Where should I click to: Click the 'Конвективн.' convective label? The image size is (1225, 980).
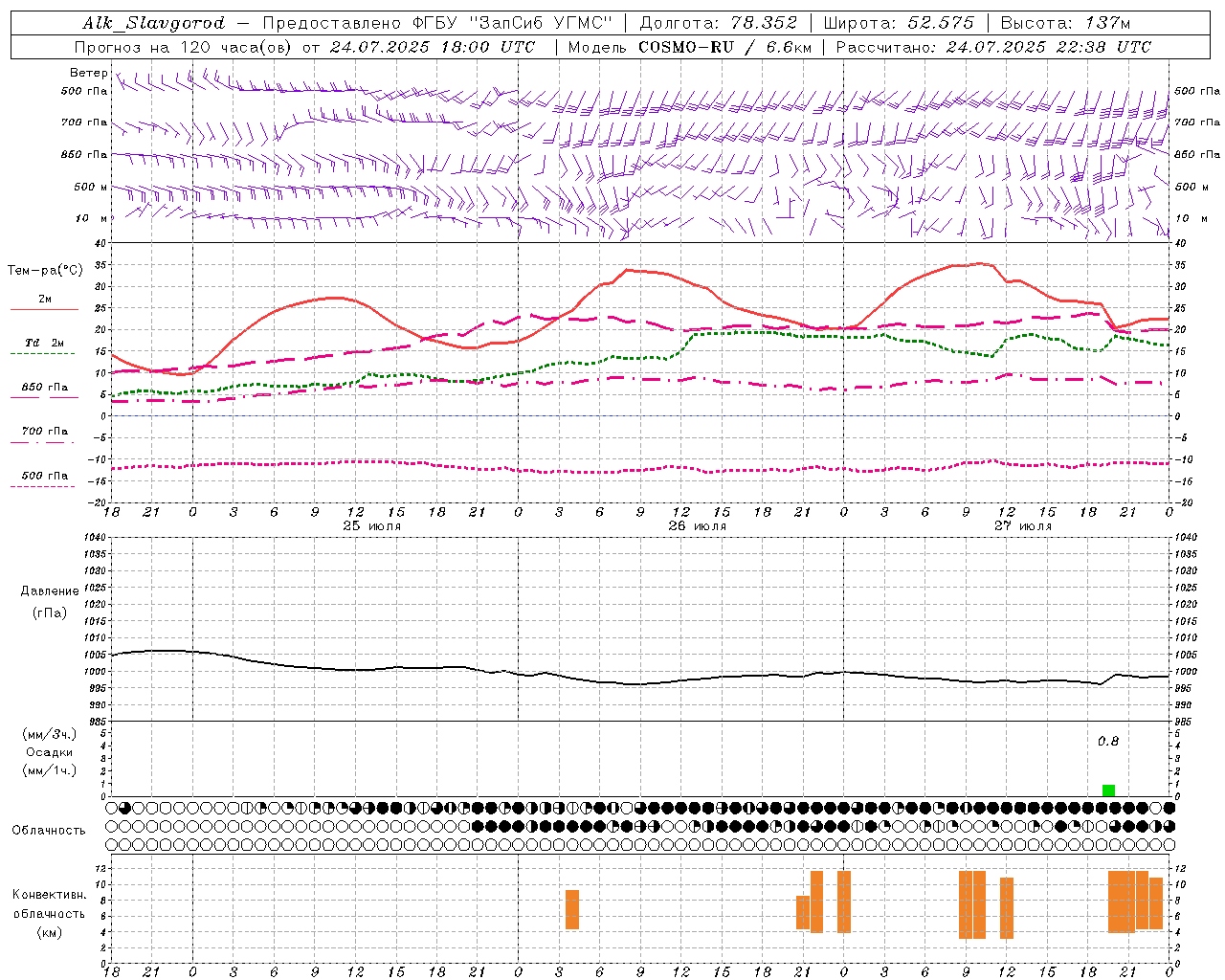50,895
